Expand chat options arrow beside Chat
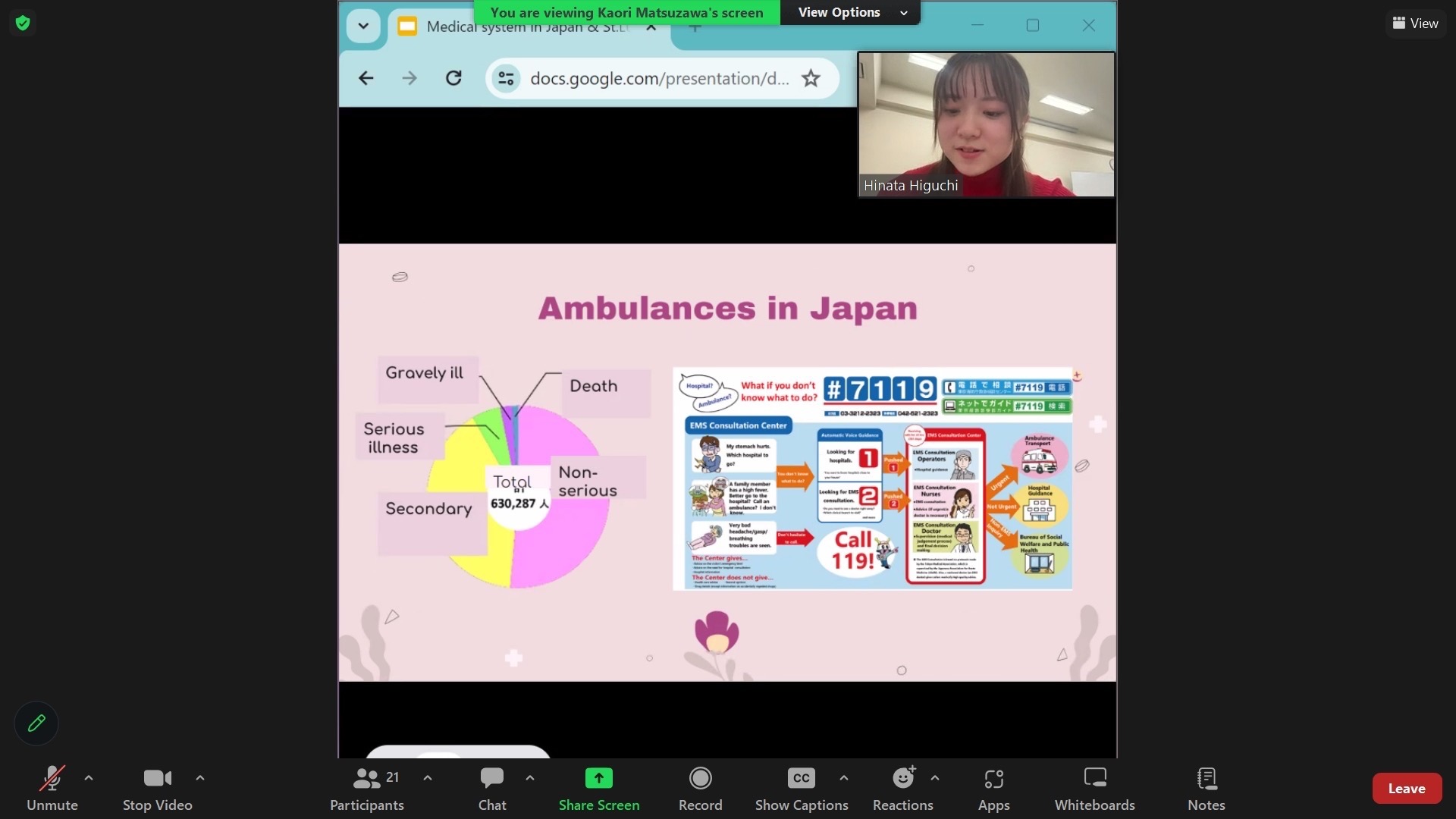Viewport: 1456px width, 819px height. click(x=530, y=778)
